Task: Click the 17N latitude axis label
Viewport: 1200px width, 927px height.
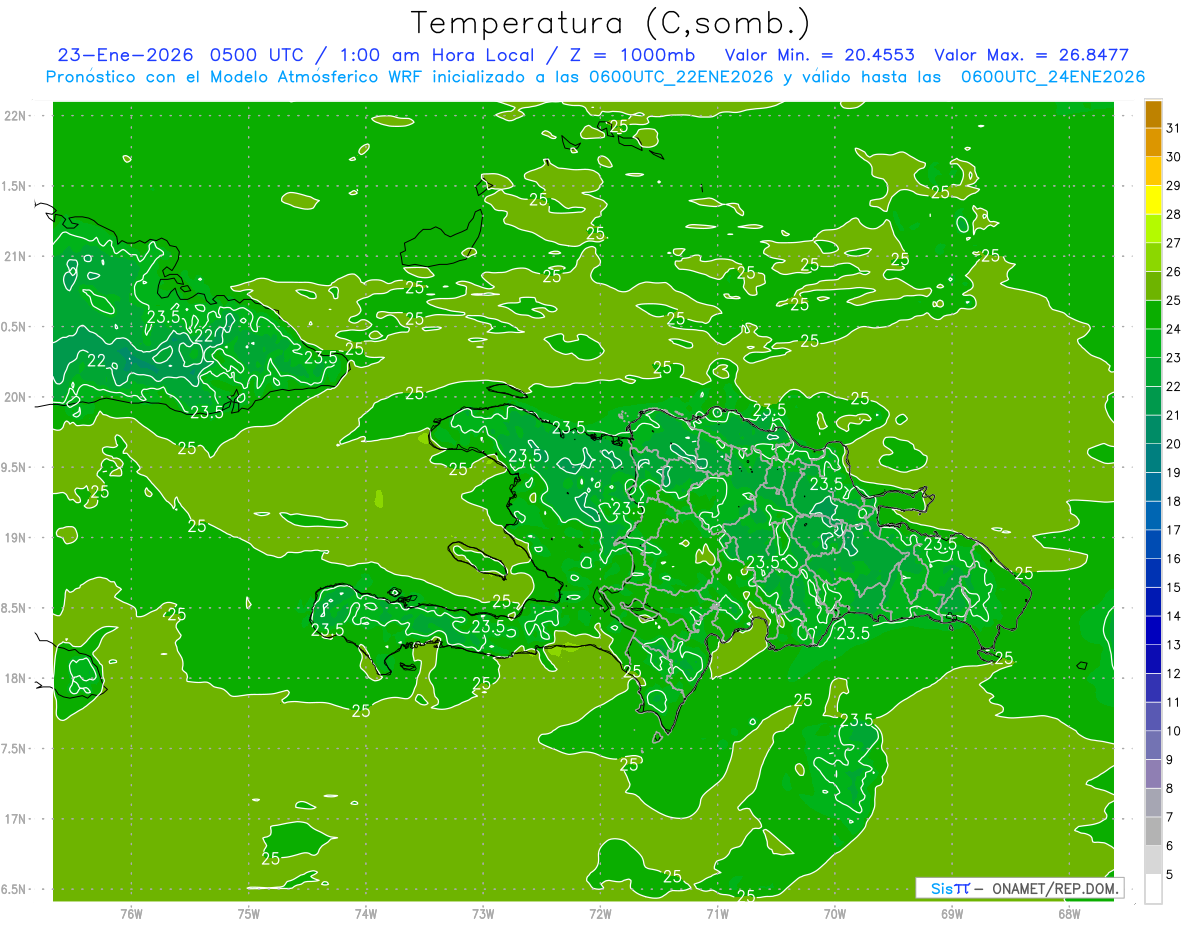Action: [x=15, y=819]
